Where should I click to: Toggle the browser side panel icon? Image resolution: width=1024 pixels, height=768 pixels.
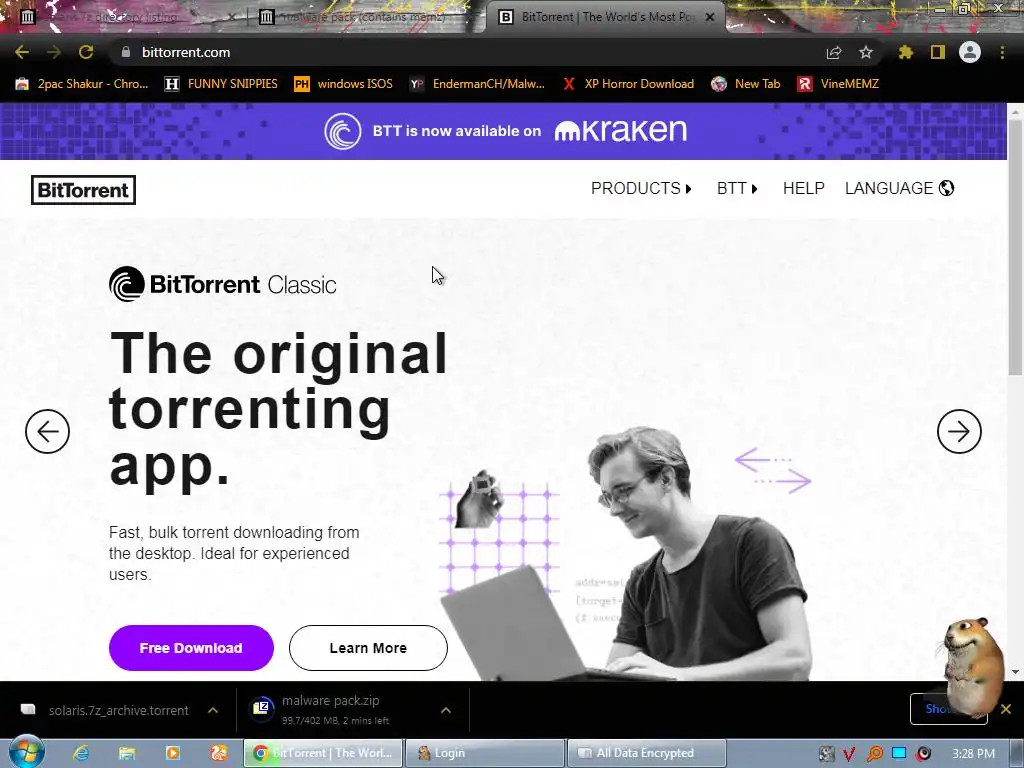click(938, 52)
